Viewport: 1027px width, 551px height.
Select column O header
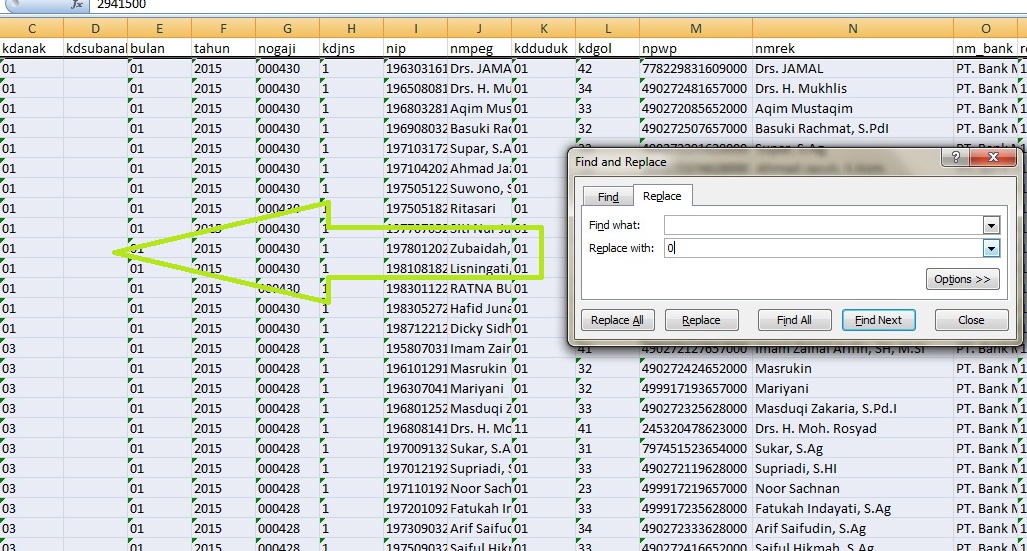pyautogui.click(x=985, y=28)
